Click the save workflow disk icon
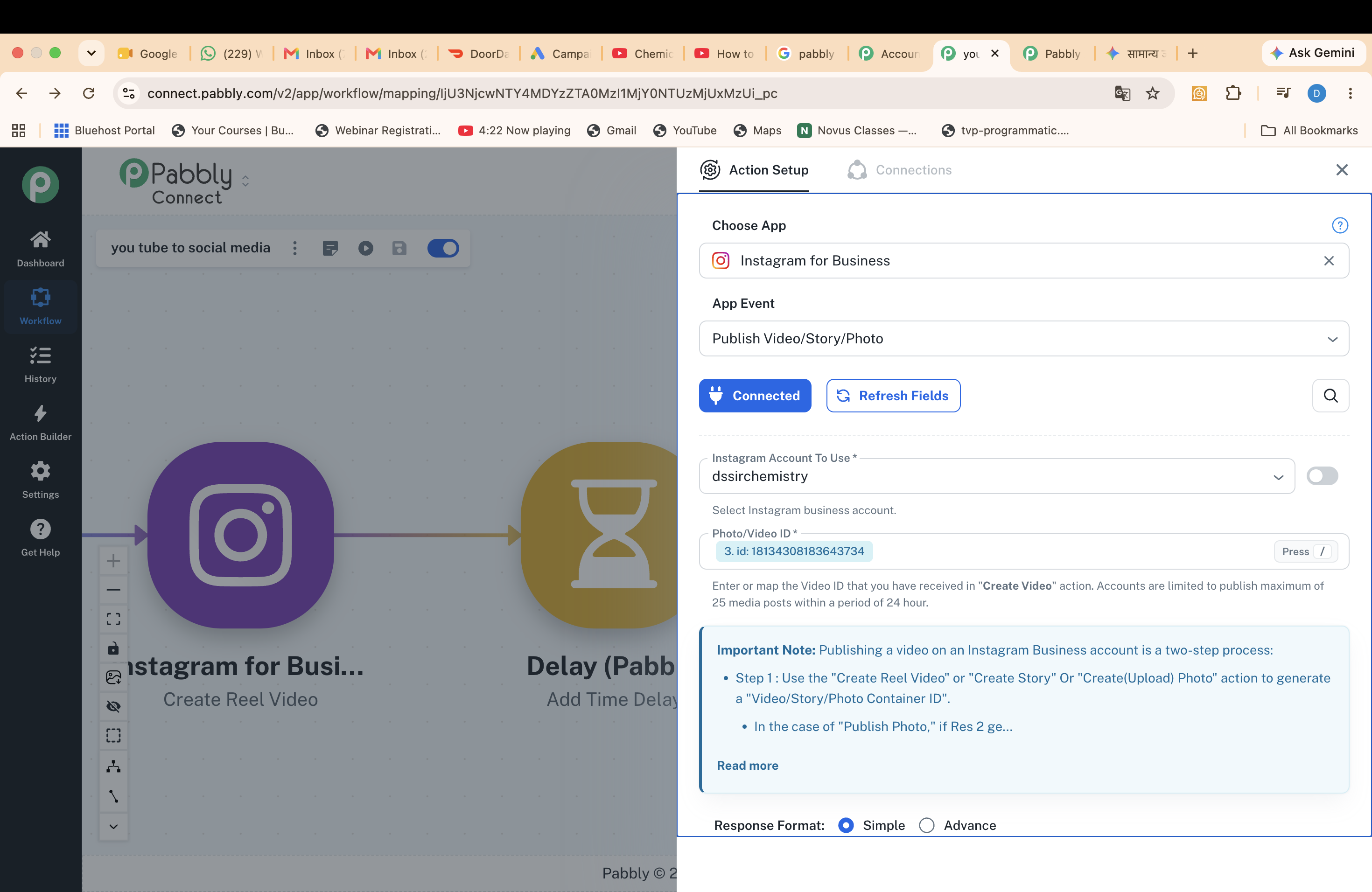The height and width of the screenshot is (892, 1372). [399, 248]
